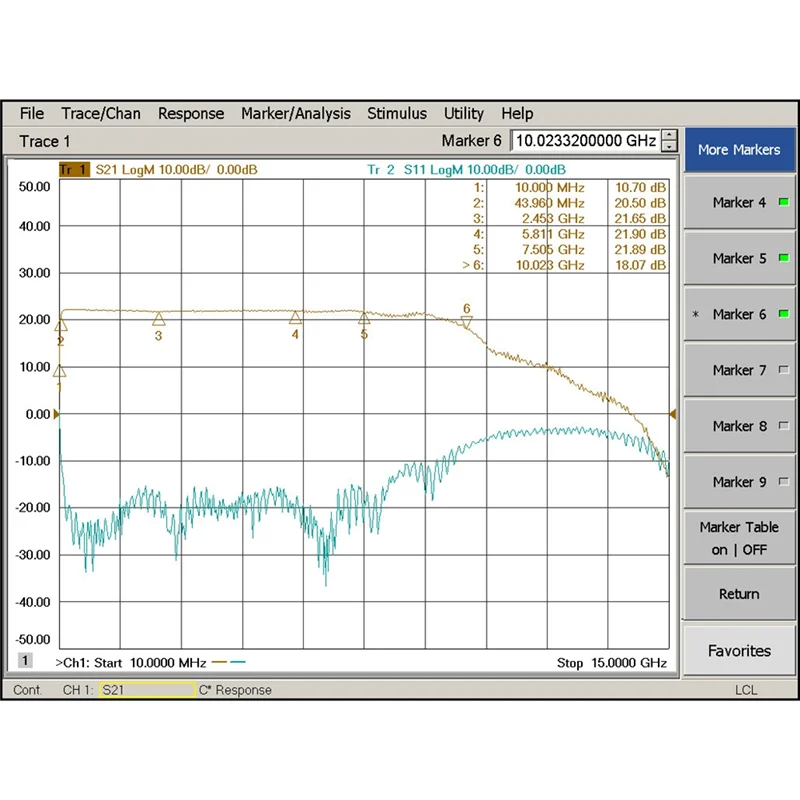This screenshot has width=800, height=800.
Task: Click the window number 1 box
Action: pos(25,660)
